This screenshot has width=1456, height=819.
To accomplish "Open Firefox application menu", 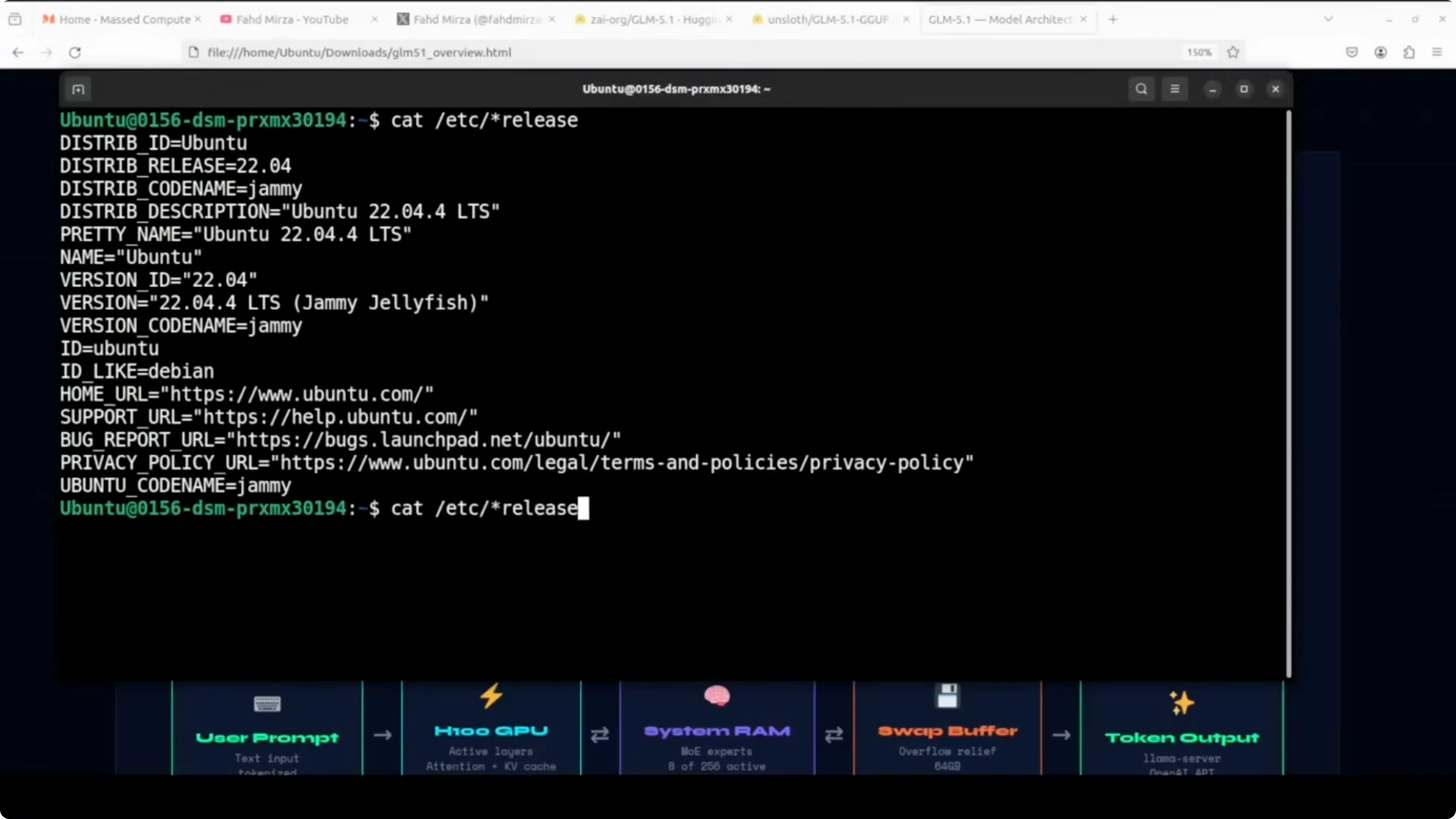I will tap(1437, 53).
